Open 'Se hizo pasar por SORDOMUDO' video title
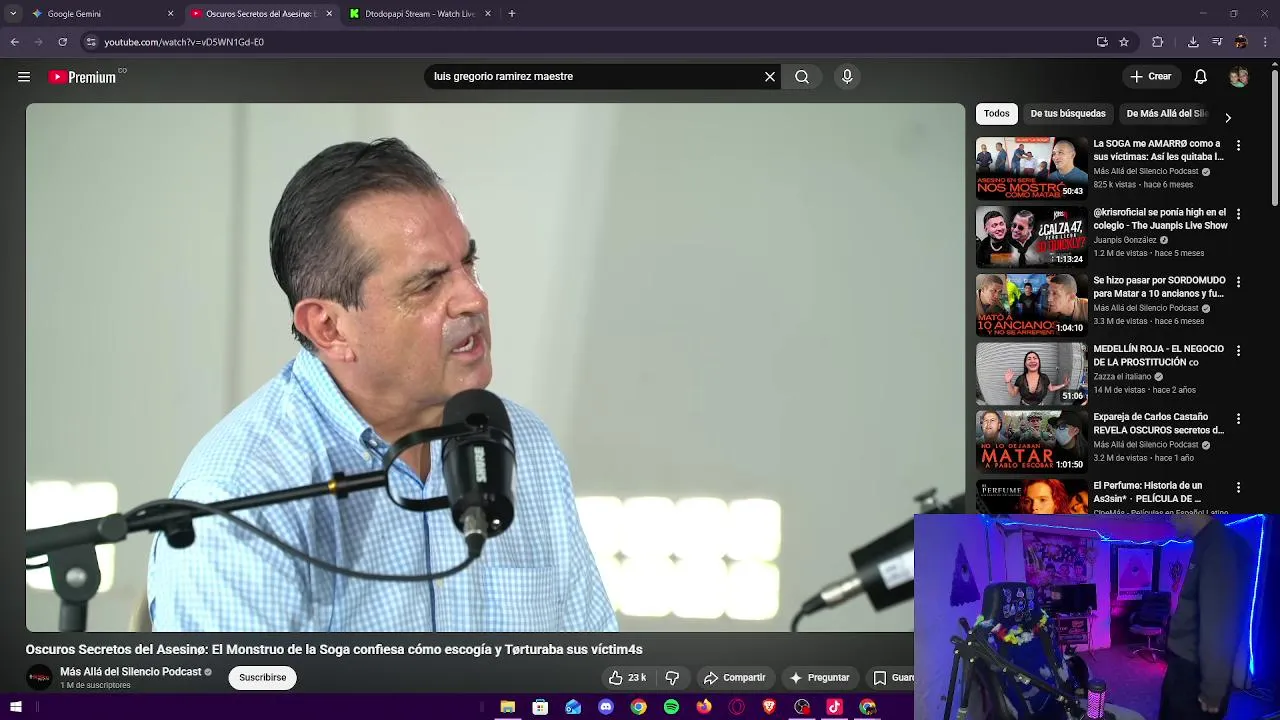 point(1159,287)
